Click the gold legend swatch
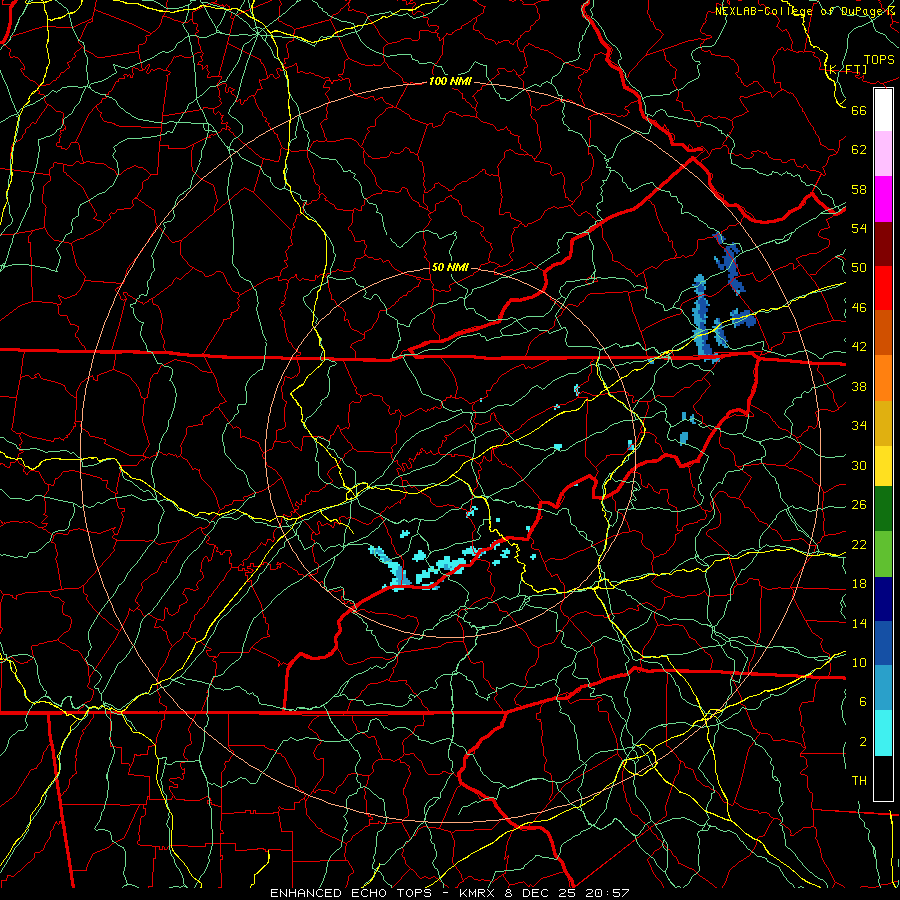This screenshot has width=900, height=900. [883, 423]
